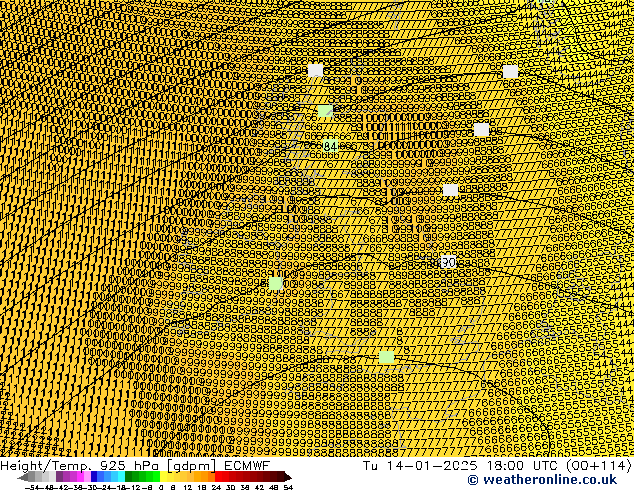The width and height of the screenshot is (634, 490).
Task: Click the contour label 90 on the map
Action: [x=448, y=262]
